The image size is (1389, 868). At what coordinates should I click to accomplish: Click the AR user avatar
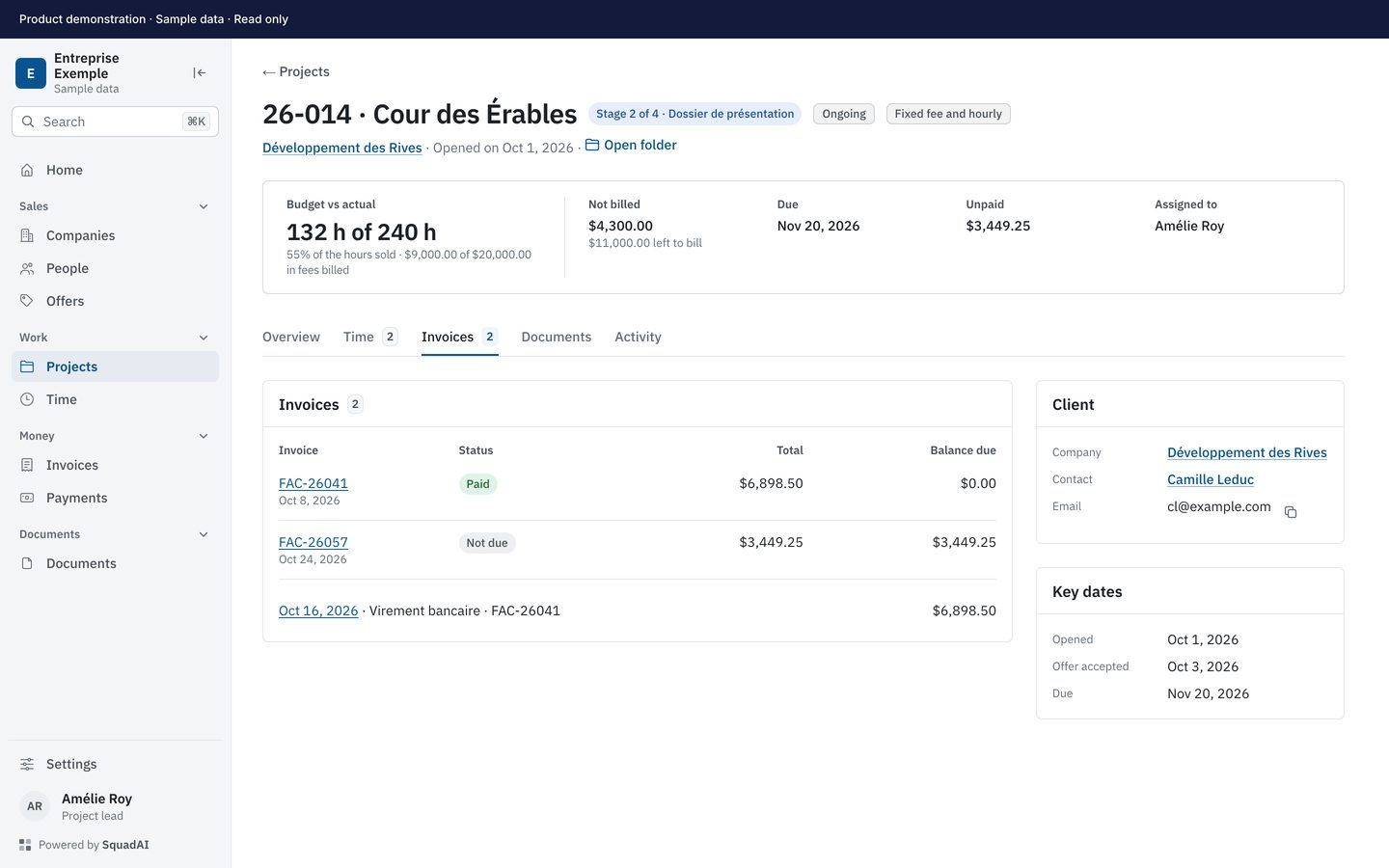coord(35,806)
